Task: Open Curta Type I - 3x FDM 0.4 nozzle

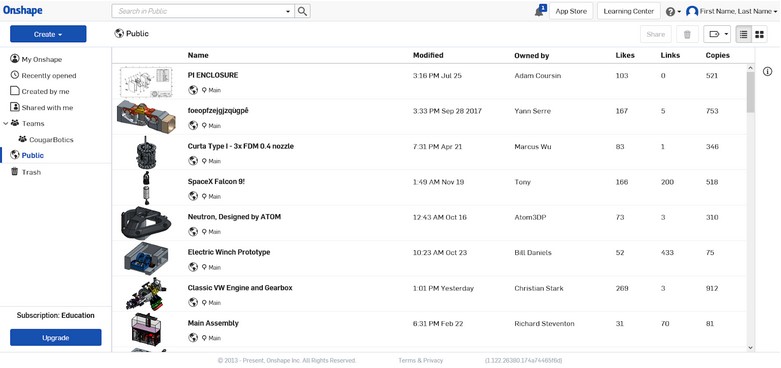Action: click(x=241, y=146)
